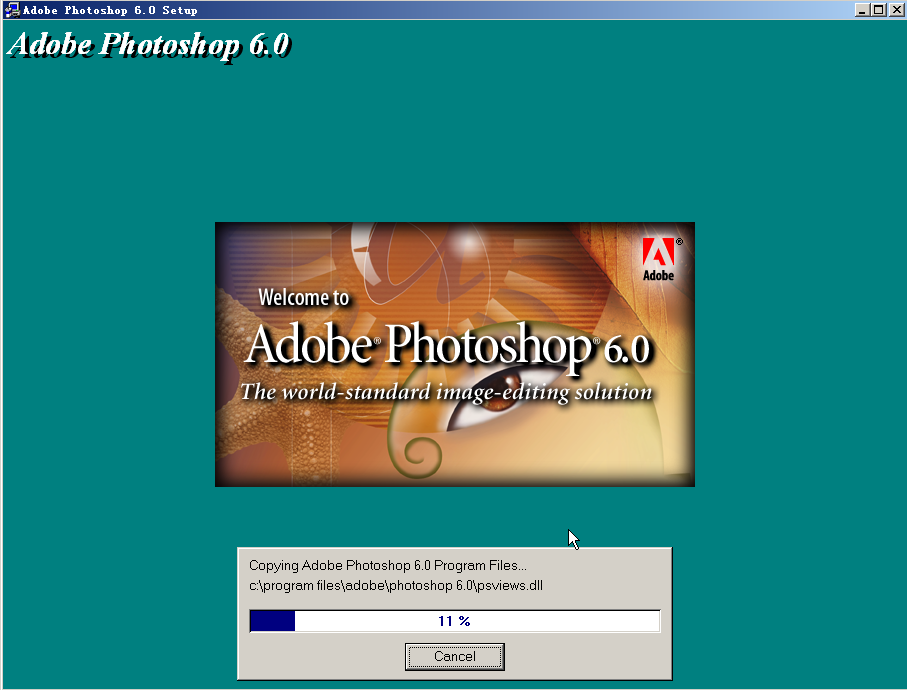This screenshot has height=690, width=907.
Task: Click the Adobe logo in the splash image
Action: tap(657, 254)
